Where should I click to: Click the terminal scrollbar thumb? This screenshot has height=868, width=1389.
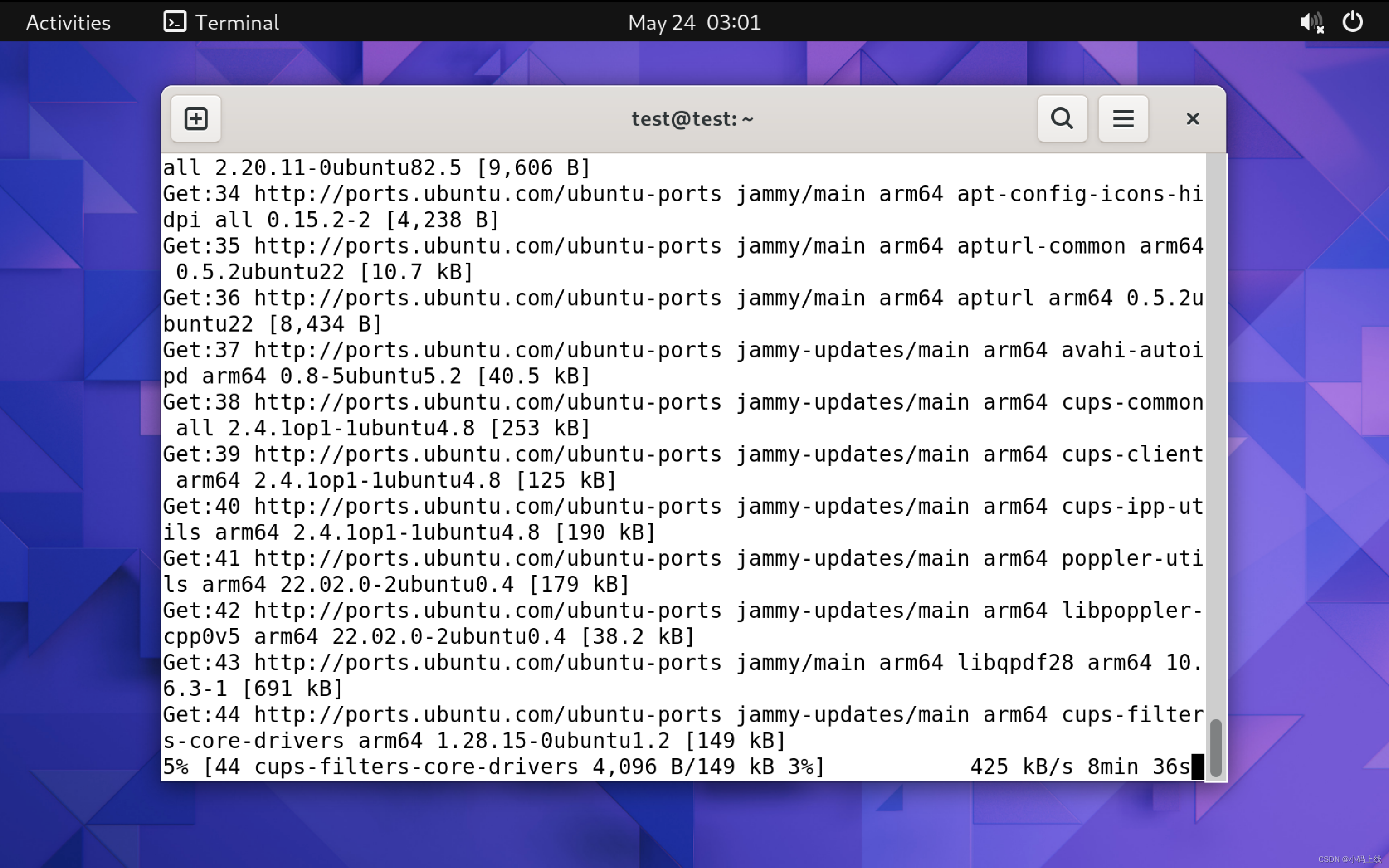coord(1216,748)
